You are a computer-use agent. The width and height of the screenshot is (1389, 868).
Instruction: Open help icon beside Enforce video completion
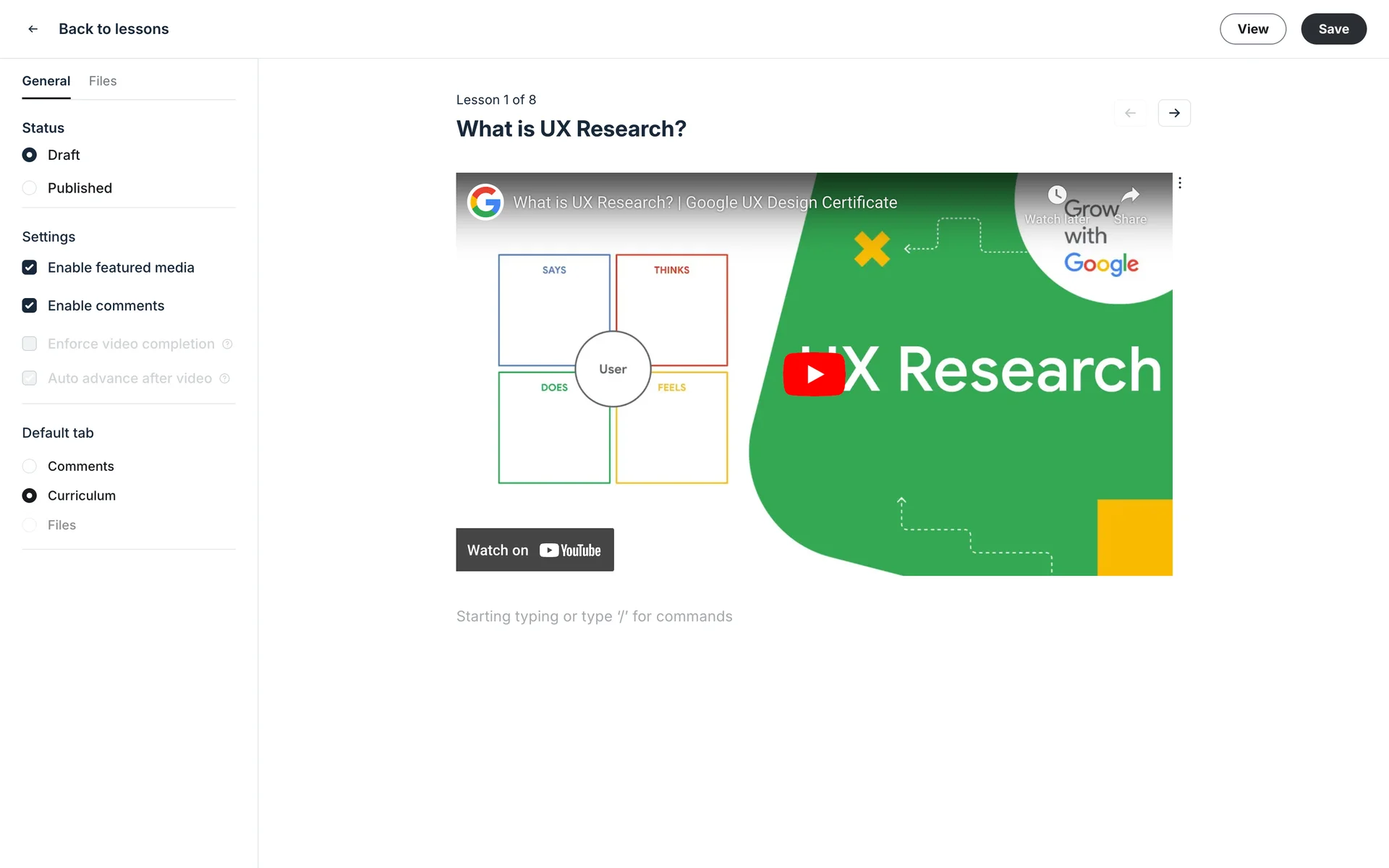227,344
